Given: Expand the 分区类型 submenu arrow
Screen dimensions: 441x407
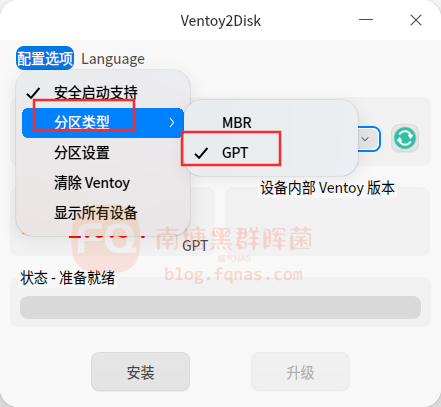Looking at the screenshot, I should 172,123.
